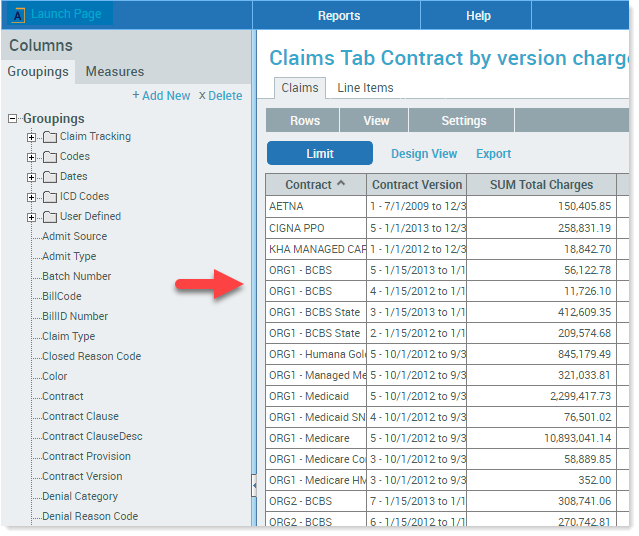Viewport: 639px width, 536px height.
Task: Select Admit Type grouping
Action: click(69, 256)
